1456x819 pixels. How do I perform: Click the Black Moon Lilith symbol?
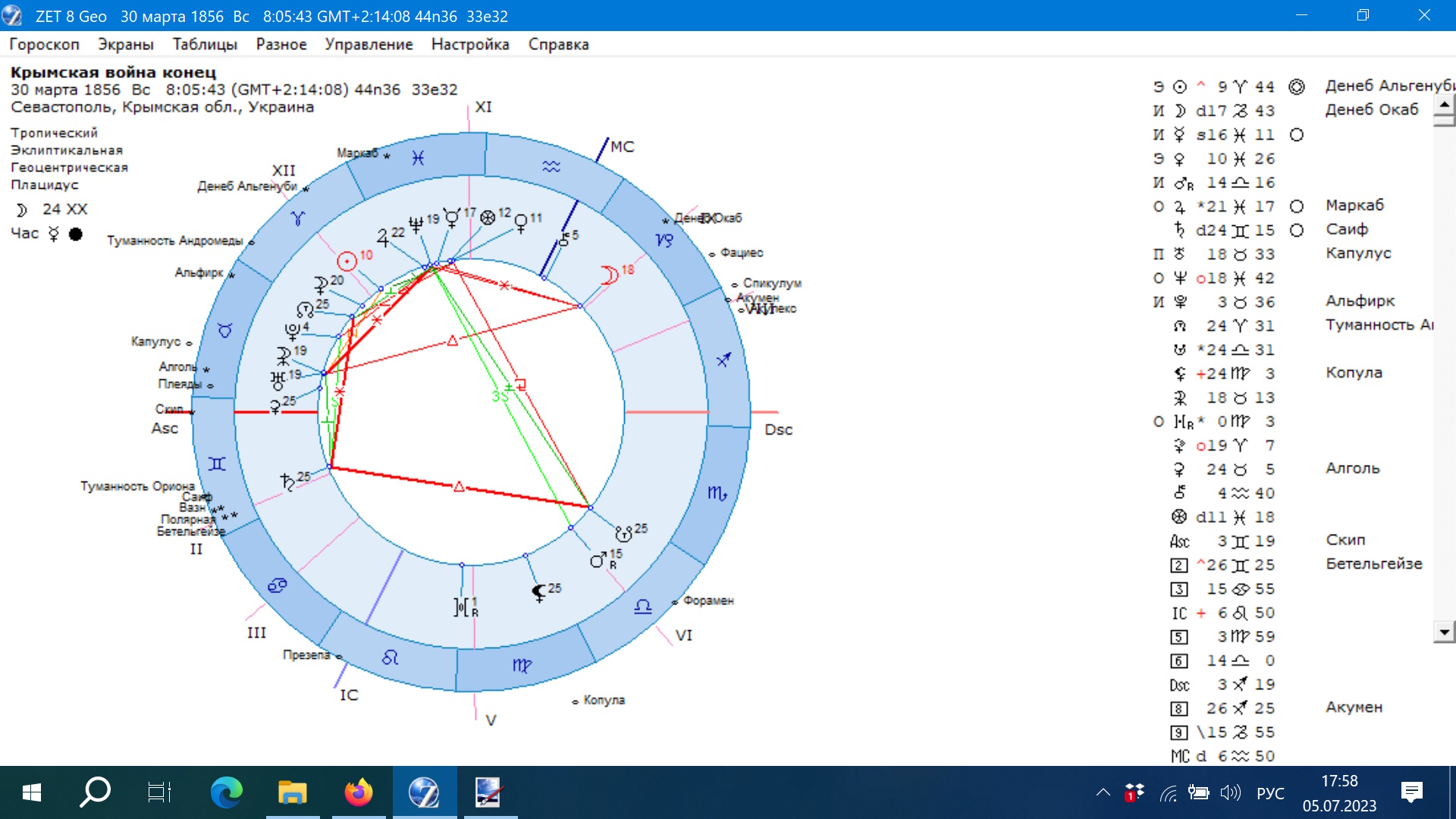tap(538, 592)
